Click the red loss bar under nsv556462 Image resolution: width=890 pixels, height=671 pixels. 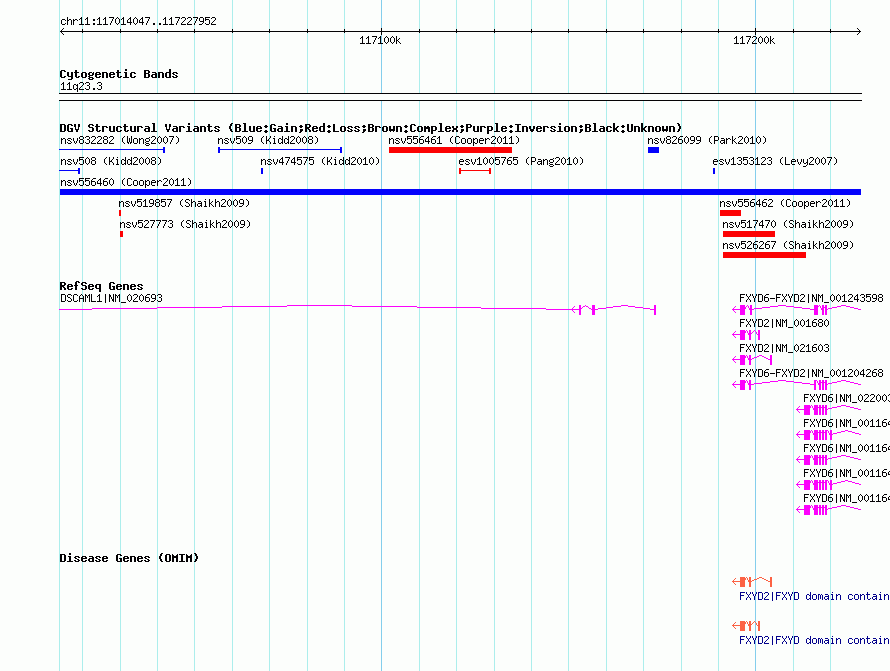[731, 213]
